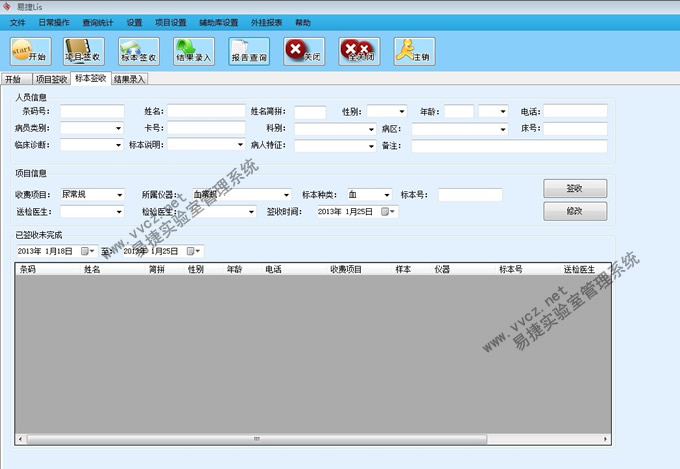Click the 修改 button

coord(575,211)
